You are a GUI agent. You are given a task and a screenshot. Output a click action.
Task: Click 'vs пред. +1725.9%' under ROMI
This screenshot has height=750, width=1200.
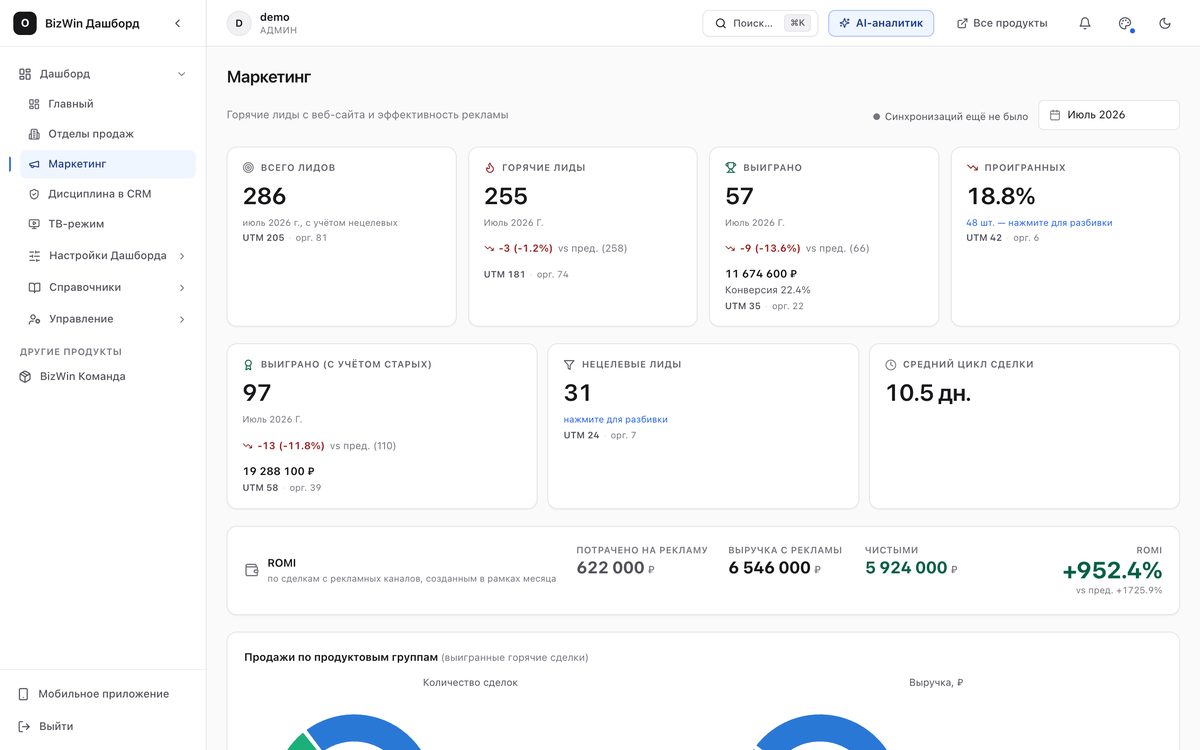[1119, 590]
